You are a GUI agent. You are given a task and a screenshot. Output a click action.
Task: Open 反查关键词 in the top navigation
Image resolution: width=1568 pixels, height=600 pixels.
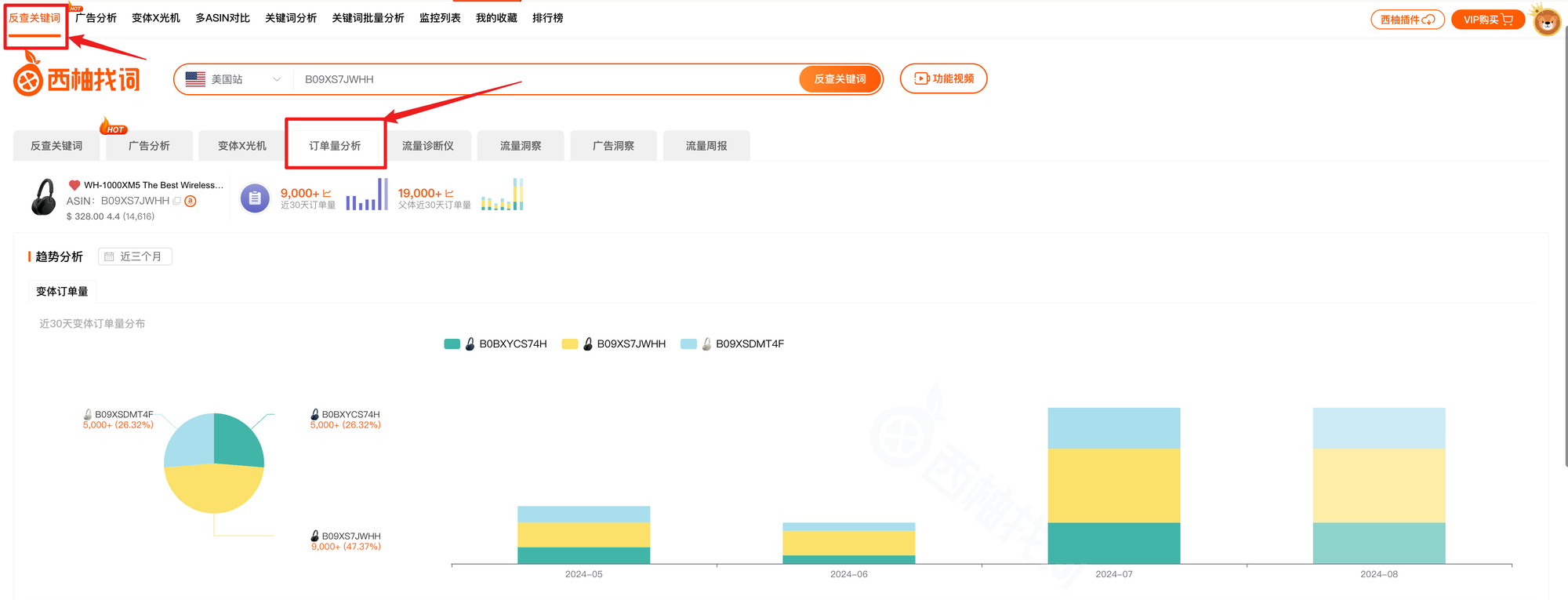pos(34,18)
